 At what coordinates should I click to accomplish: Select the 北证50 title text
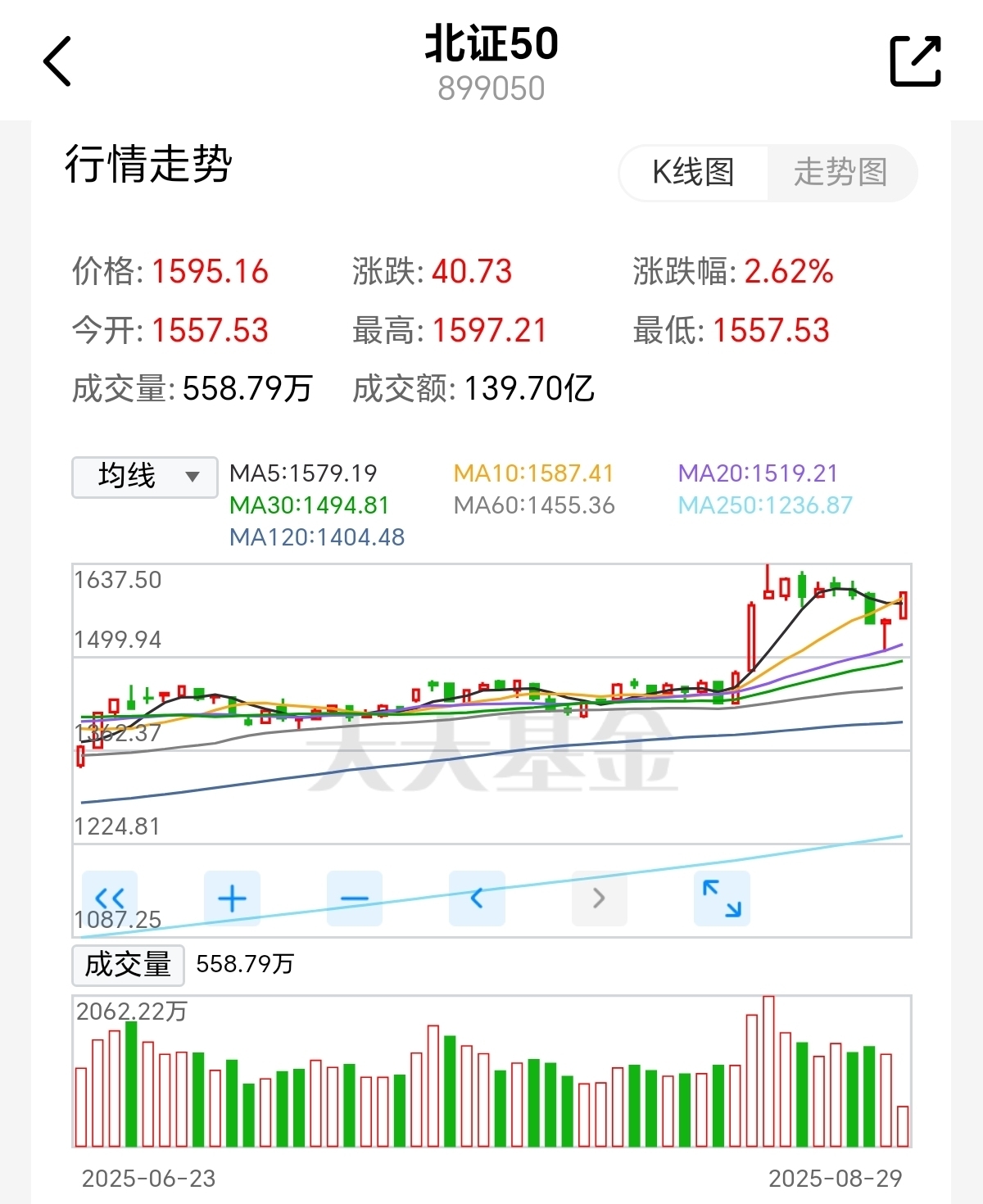(x=491, y=43)
